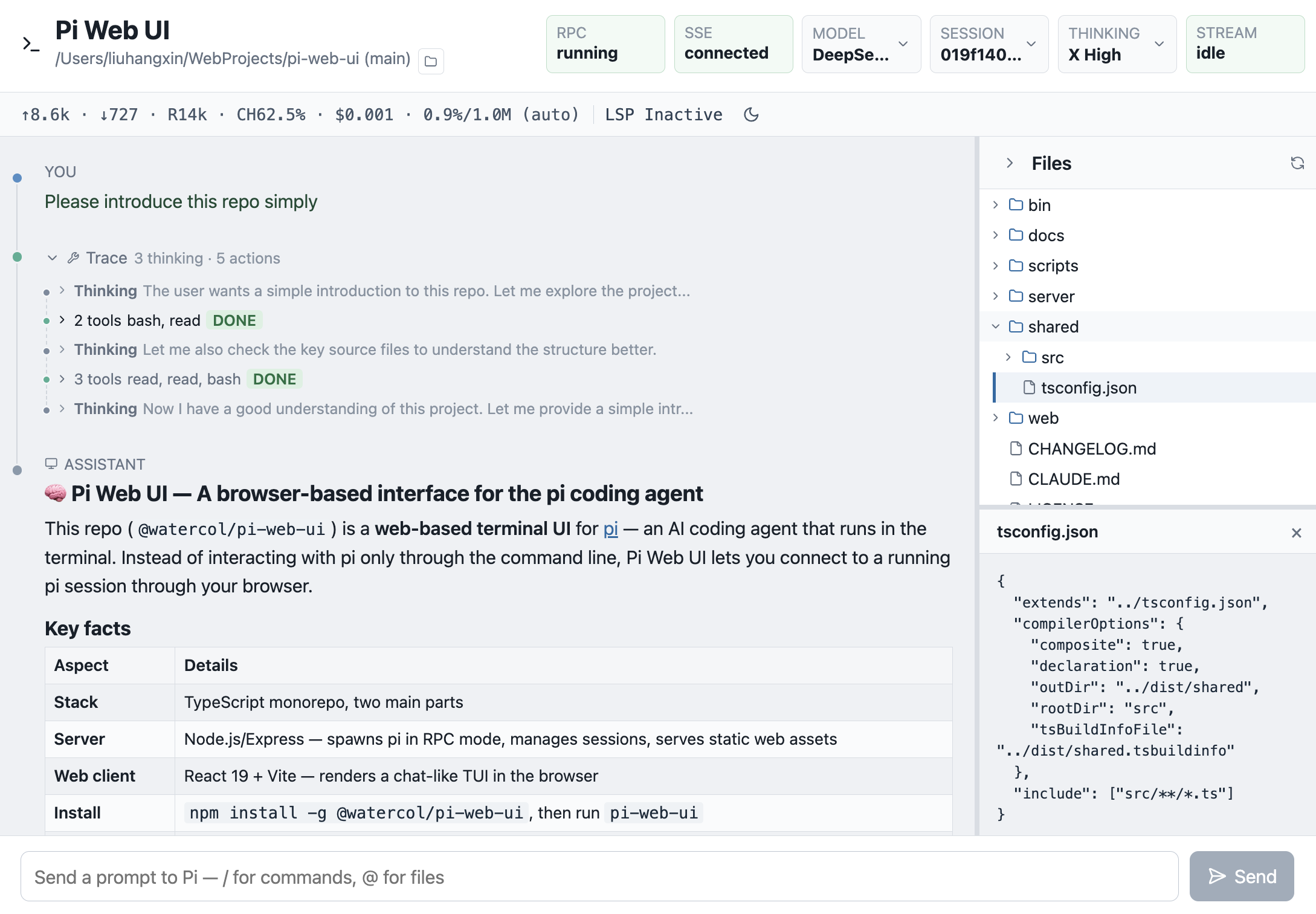Click the '@watercol/pi-web-ui' package name in paragraph
This screenshot has height=914, width=1316.
coord(232,530)
